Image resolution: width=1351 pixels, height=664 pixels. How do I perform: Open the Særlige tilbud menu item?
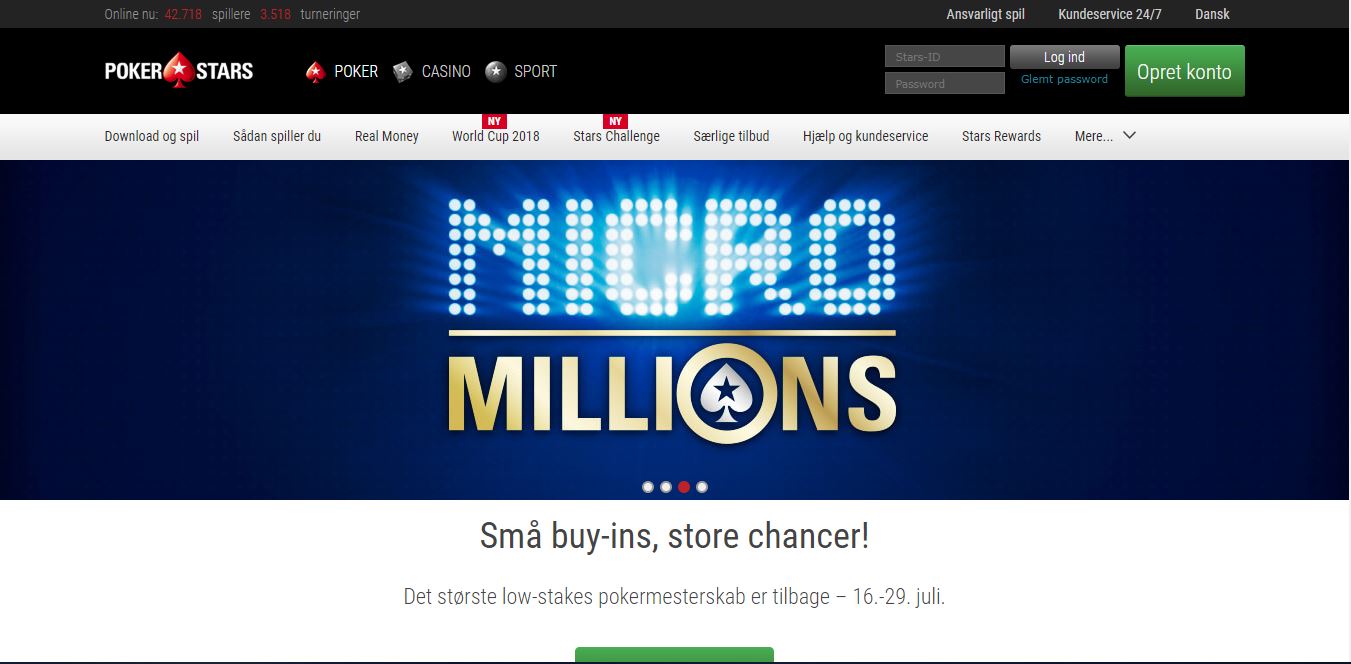(x=731, y=136)
